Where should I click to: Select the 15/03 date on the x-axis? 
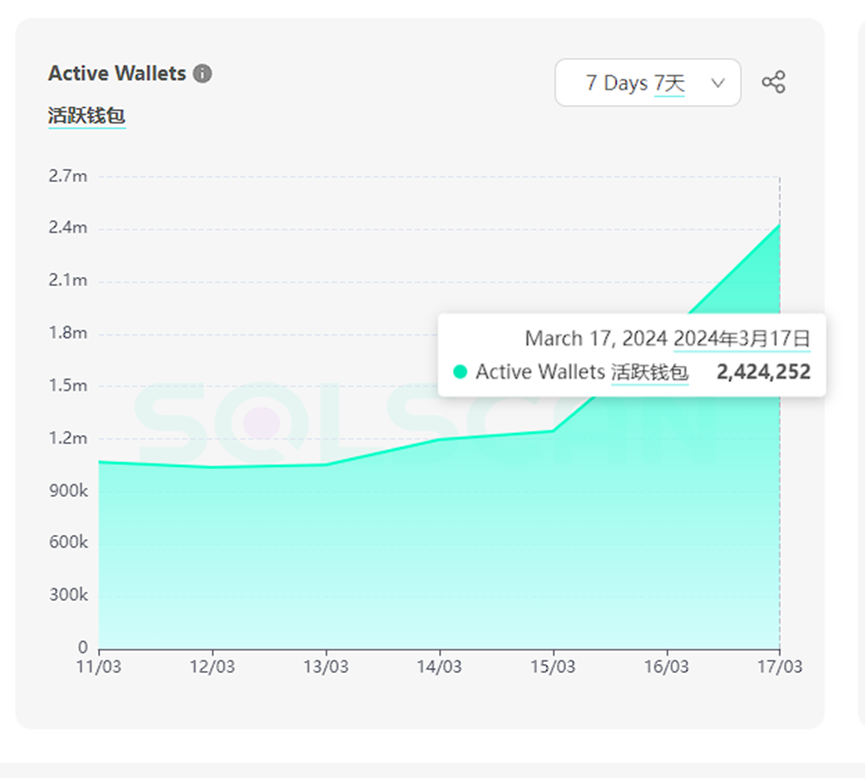tap(553, 667)
